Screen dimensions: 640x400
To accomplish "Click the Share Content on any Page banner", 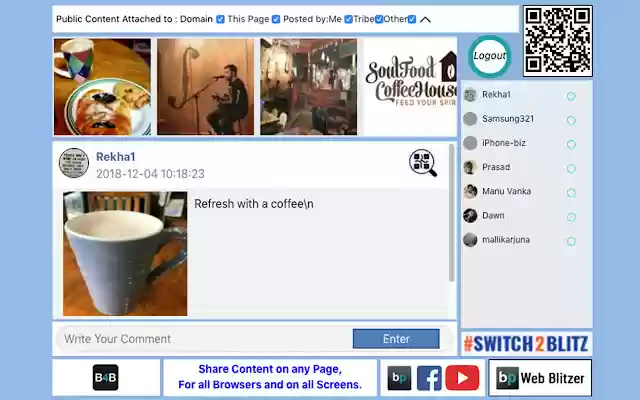I will click(270, 377).
